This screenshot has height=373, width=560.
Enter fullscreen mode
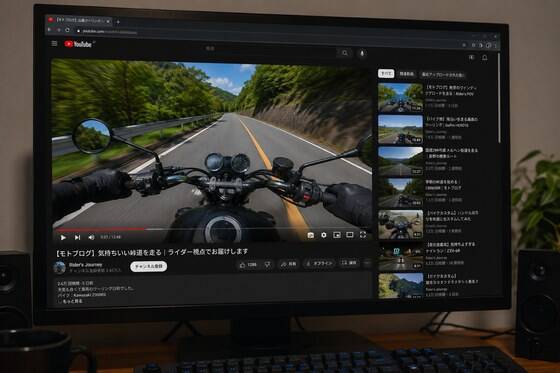(x=363, y=234)
